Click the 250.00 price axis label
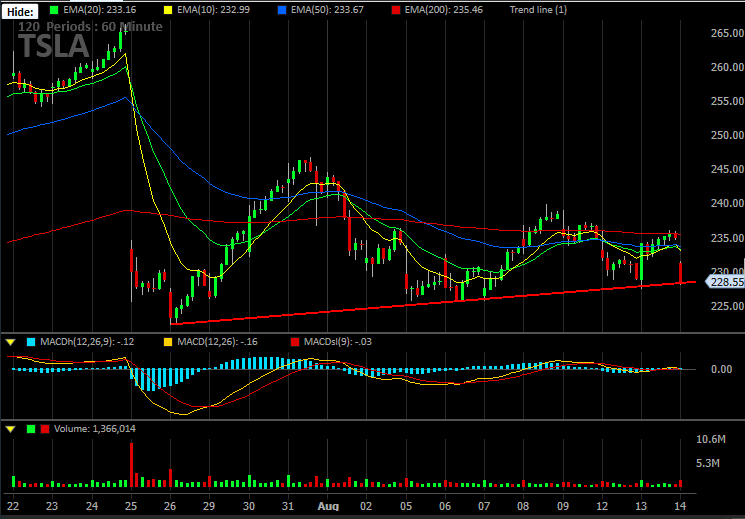 [727, 135]
